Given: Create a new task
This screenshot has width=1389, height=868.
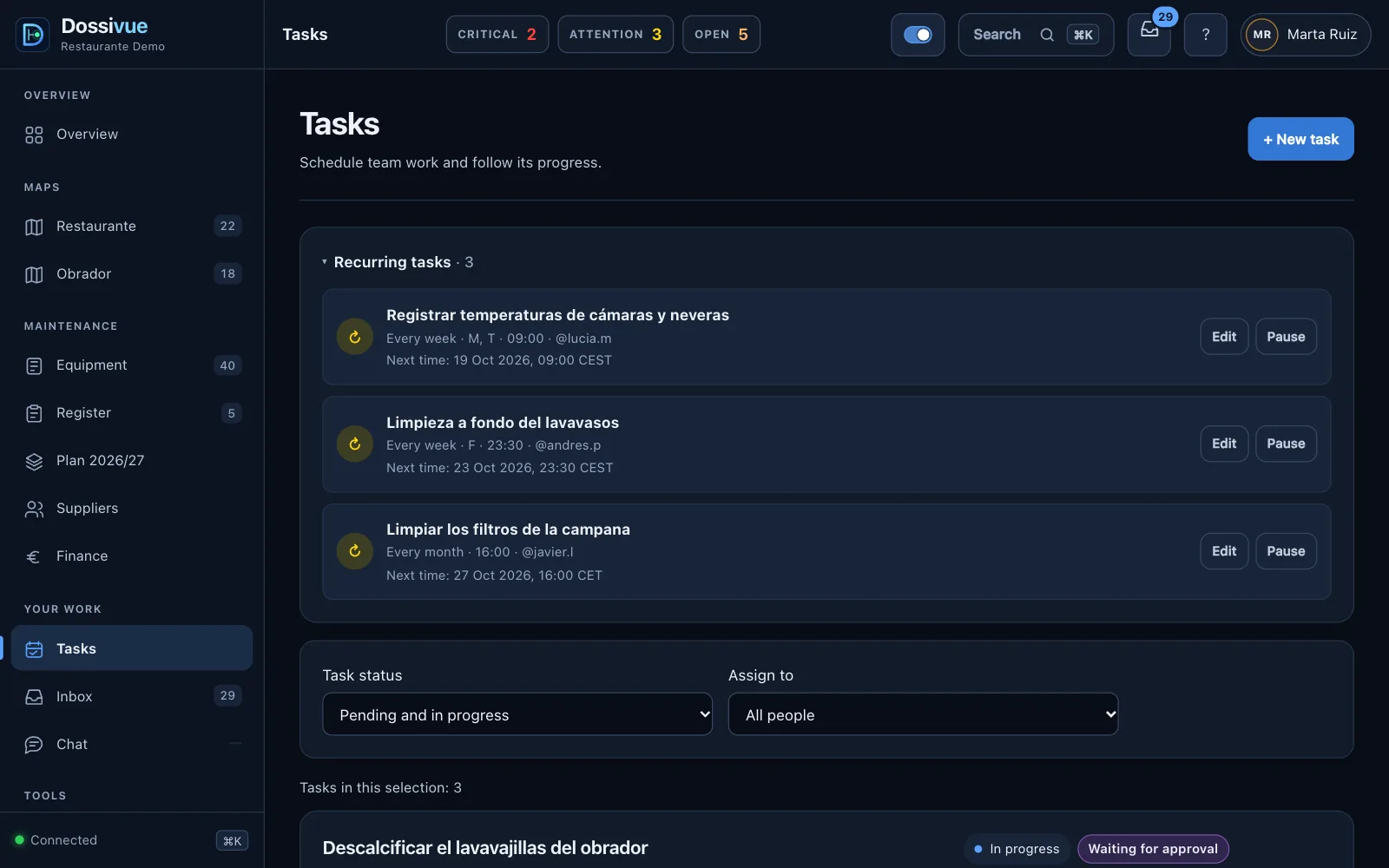Looking at the screenshot, I should tap(1300, 139).
